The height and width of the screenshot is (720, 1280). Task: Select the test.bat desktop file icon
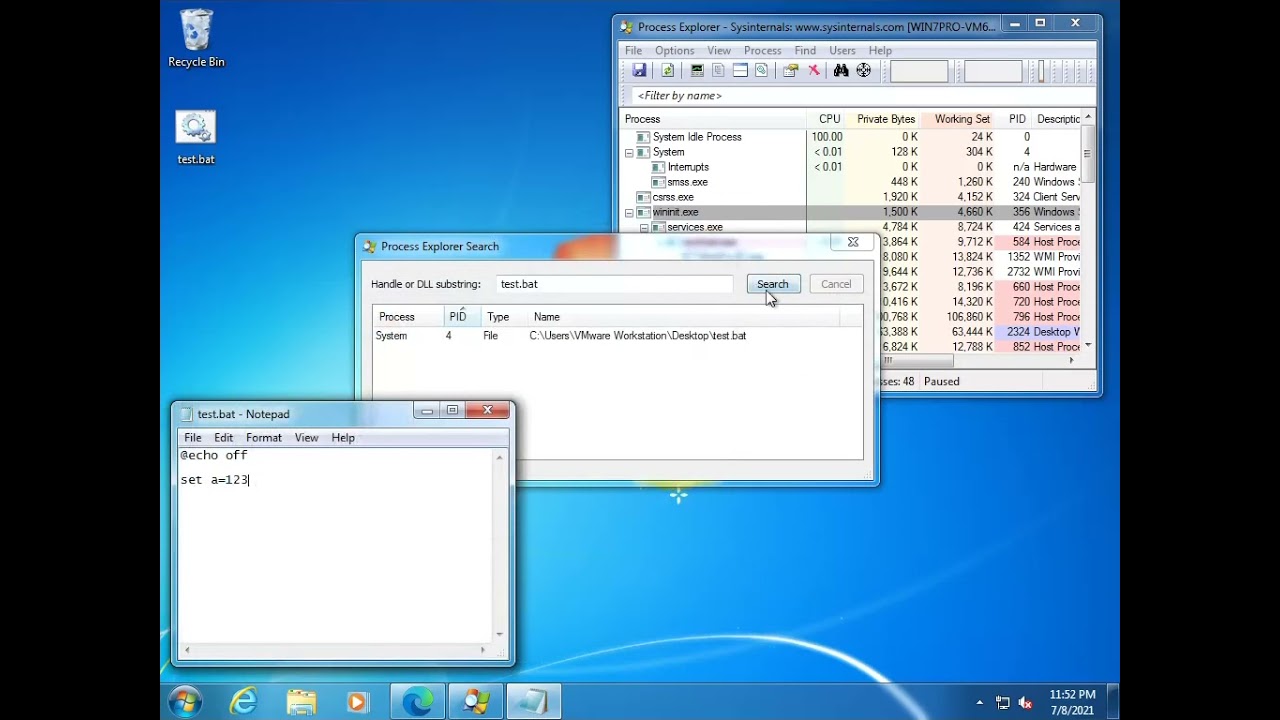196,137
